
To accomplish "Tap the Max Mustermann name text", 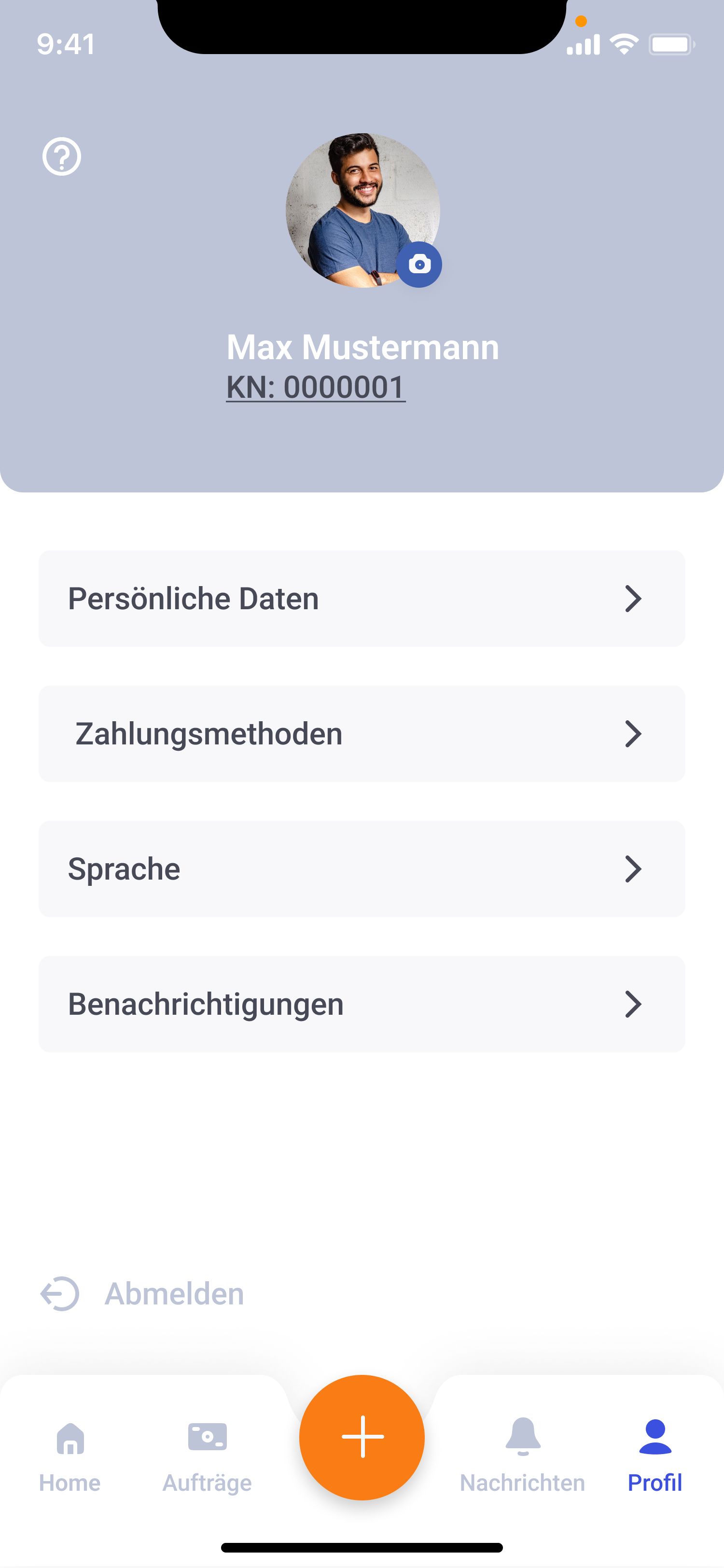I will [362, 348].
